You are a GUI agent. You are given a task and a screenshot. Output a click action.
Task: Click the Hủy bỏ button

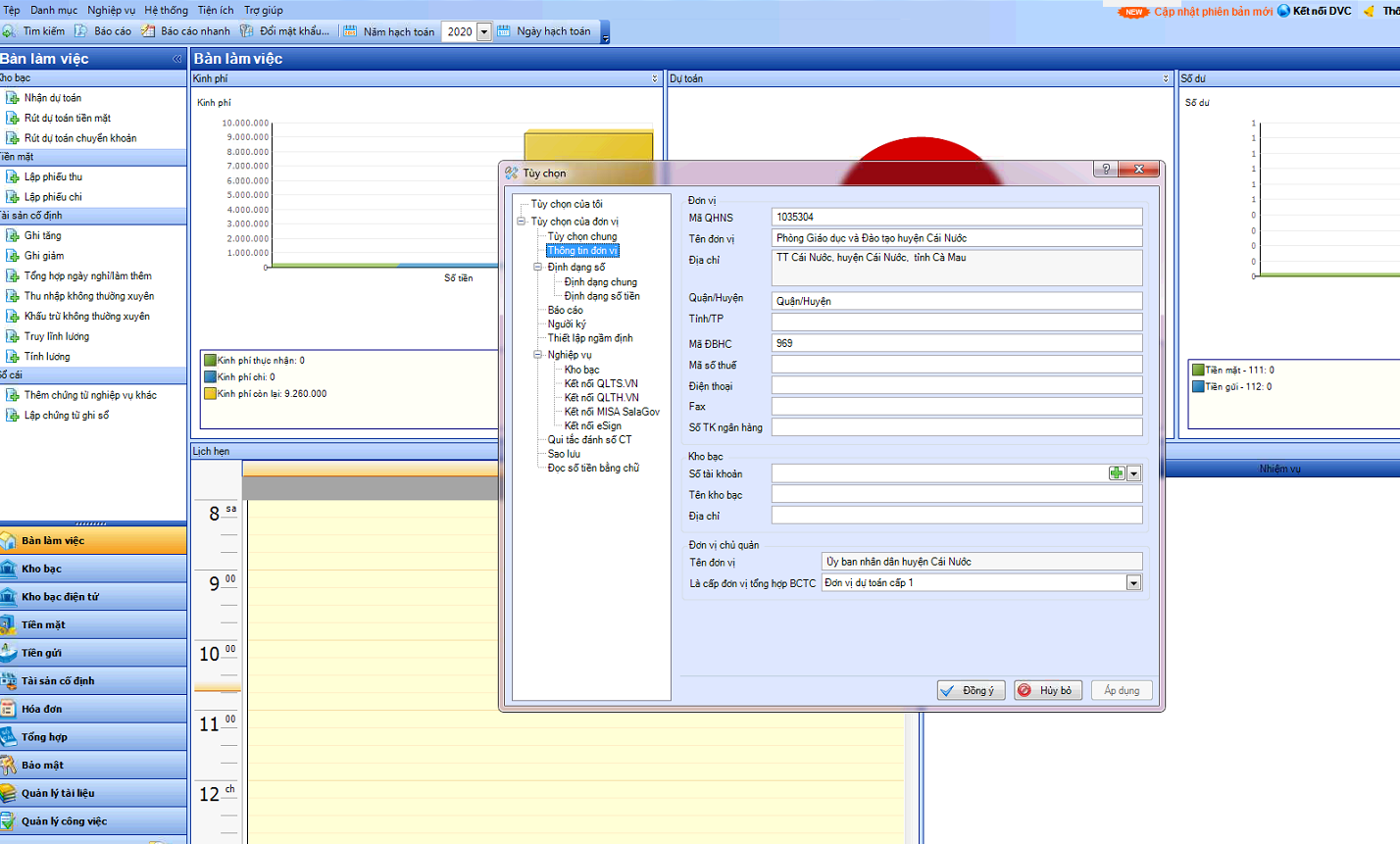1048,690
